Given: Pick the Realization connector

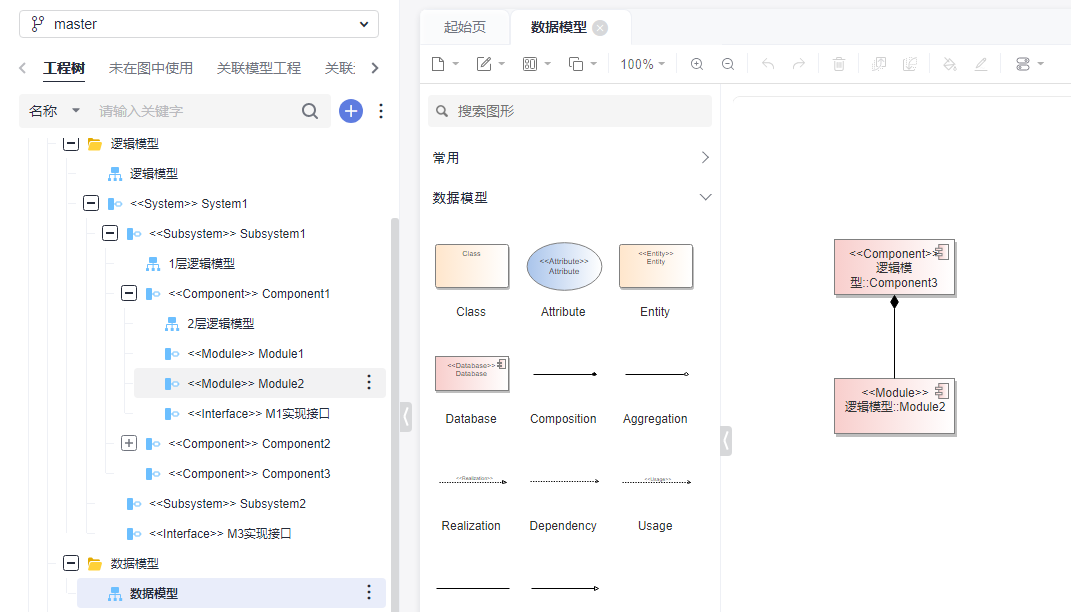Looking at the screenshot, I should point(471,481).
